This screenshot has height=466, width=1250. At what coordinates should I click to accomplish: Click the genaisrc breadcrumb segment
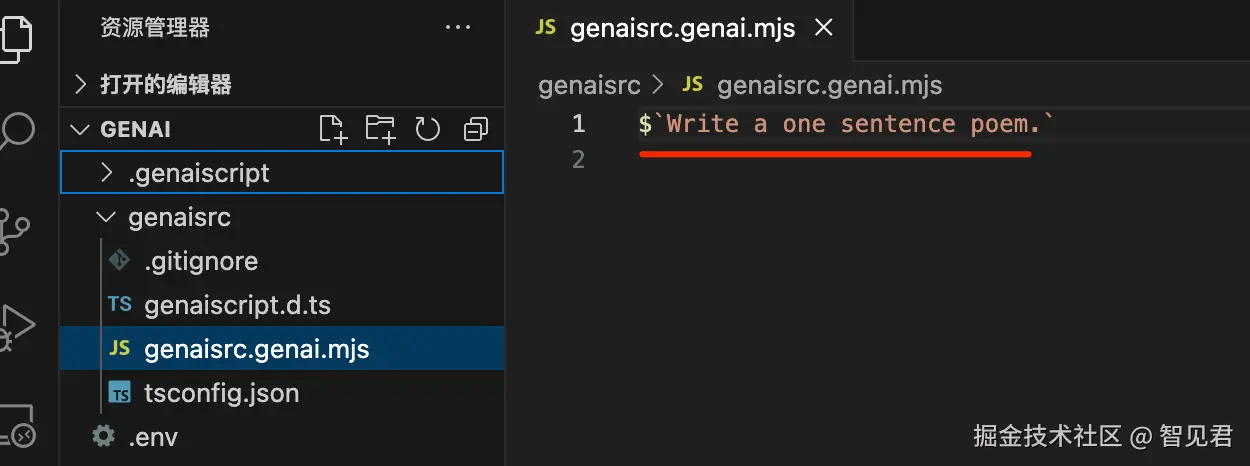click(589, 85)
